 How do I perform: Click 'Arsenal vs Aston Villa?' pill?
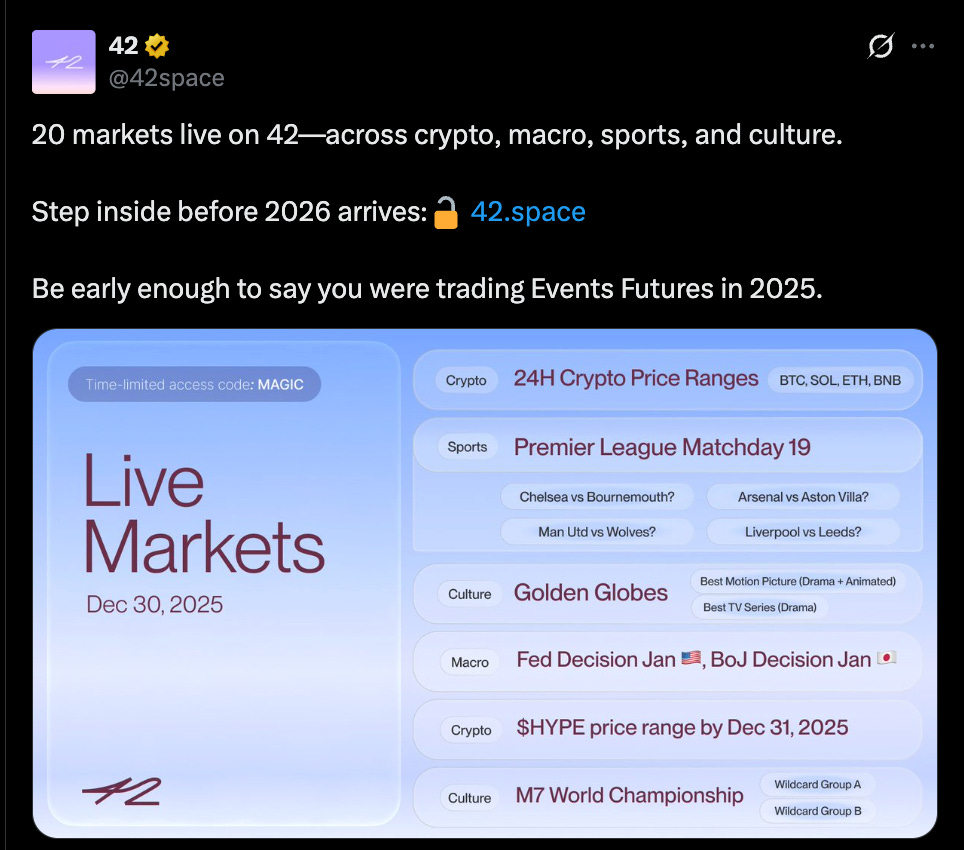click(x=803, y=497)
